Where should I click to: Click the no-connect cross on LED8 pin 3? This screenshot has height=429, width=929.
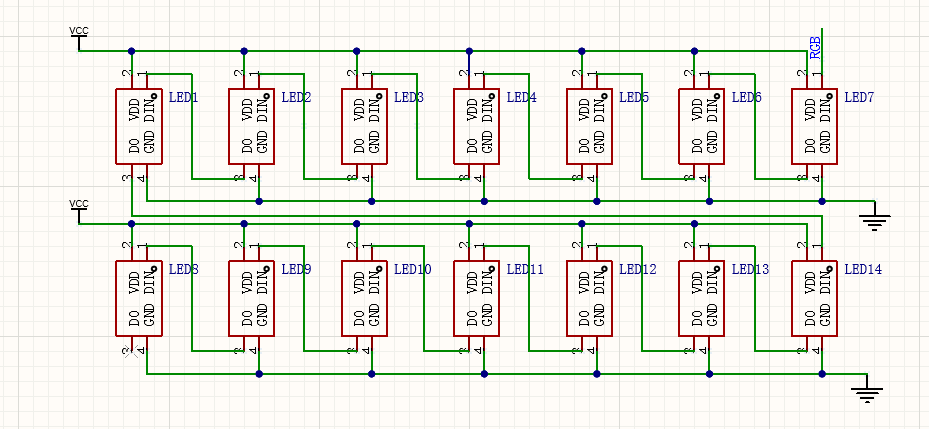click(132, 351)
